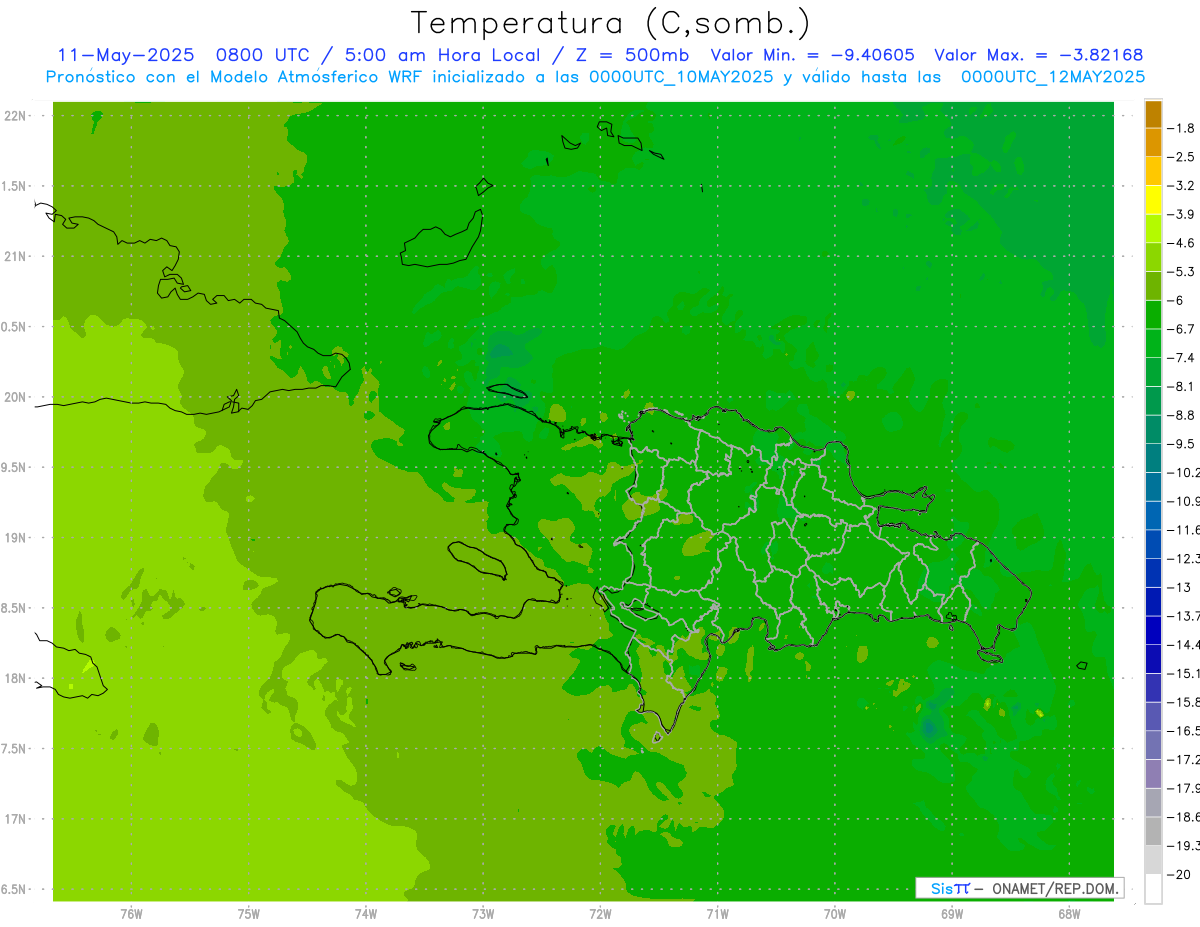Click the '72W' longitude label
The width and height of the screenshot is (1200, 927).
tap(600, 913)
